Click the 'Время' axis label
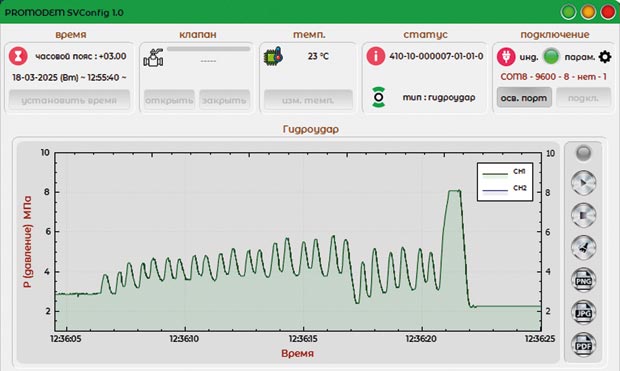This screenshot has height=371, width=620. [x=297, y=353]
